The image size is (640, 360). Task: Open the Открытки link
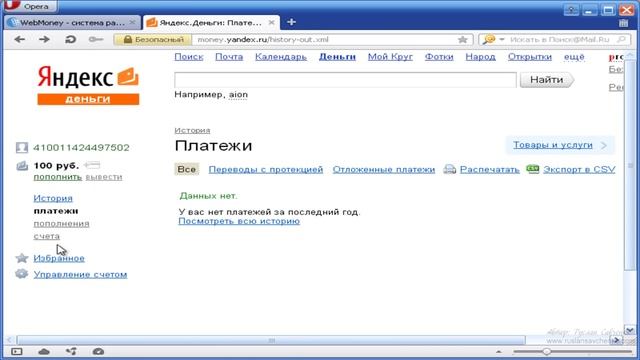[x=530, y=57]
